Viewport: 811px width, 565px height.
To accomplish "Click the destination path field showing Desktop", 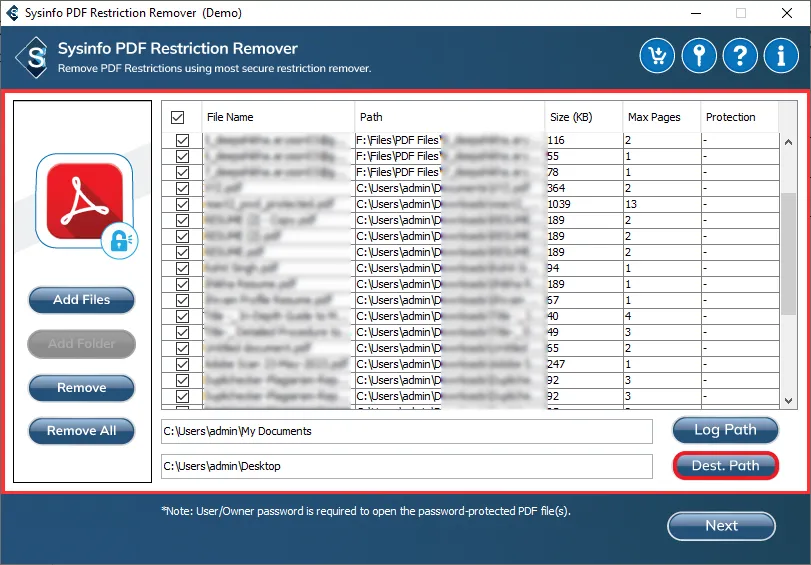I will (x=407, y=467).
